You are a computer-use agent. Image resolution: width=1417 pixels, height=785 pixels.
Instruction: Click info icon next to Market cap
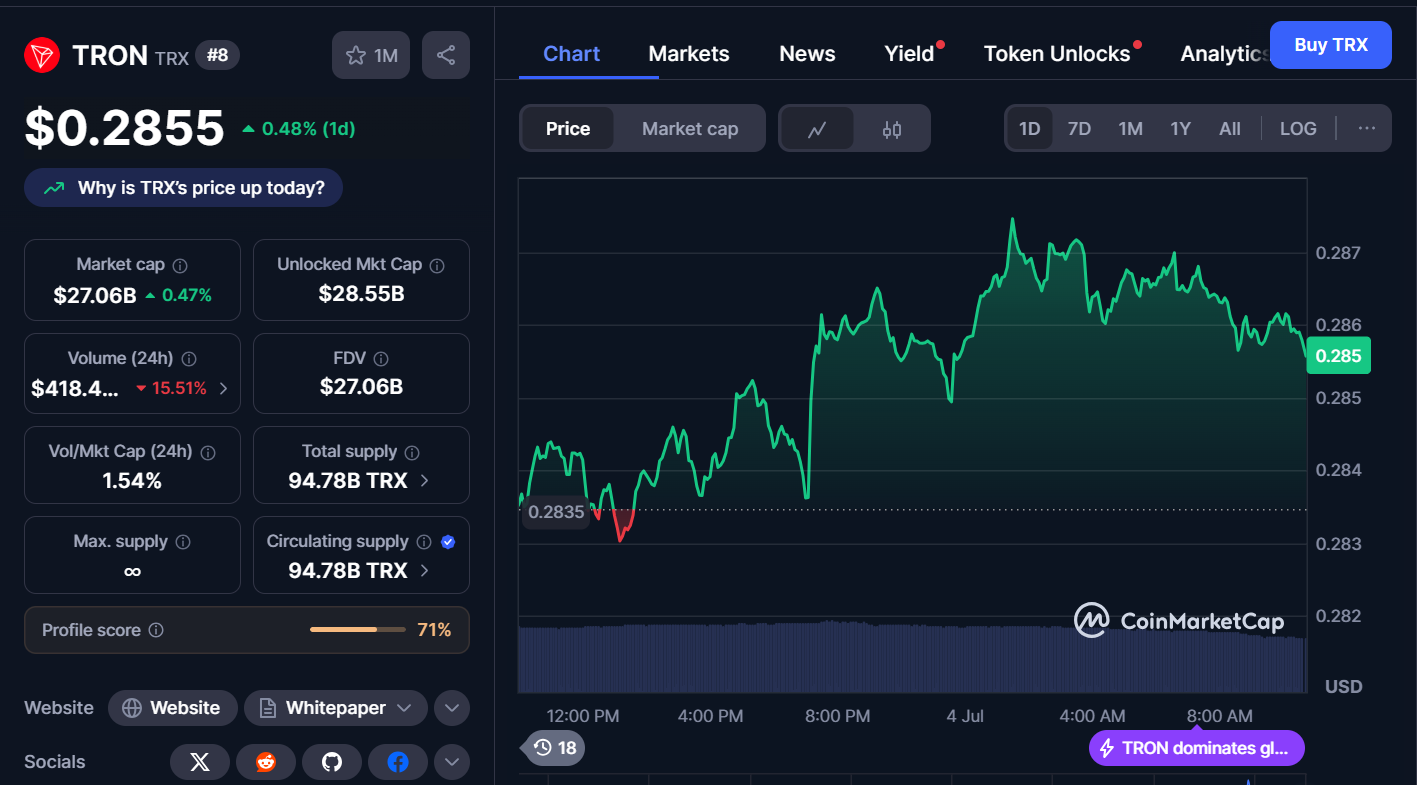pos(180,265)
